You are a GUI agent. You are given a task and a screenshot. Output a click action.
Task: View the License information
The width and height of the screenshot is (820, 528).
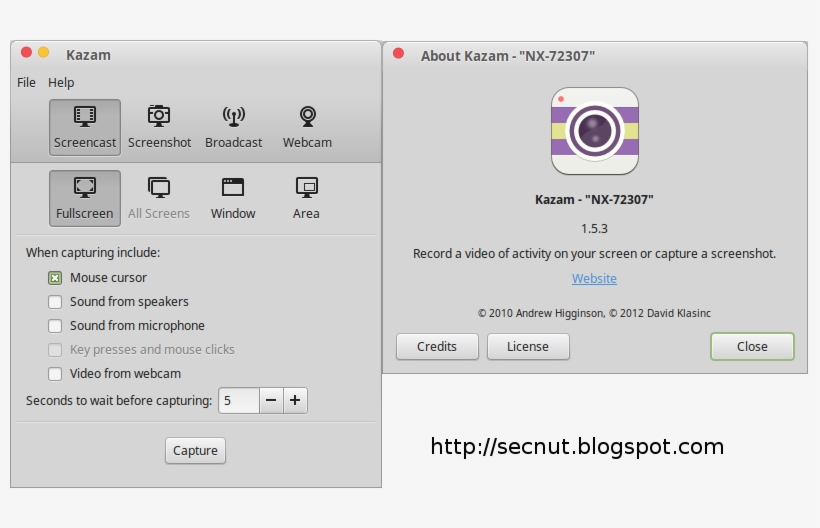point(528,347)
